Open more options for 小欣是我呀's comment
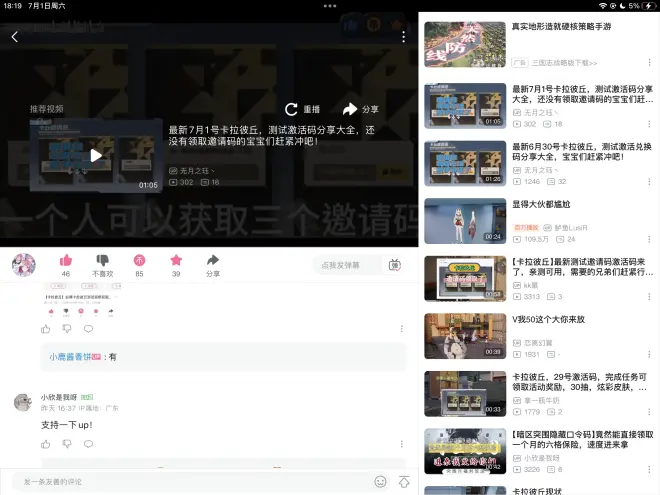The height and width of the screenshot is (495, 660). tap(402, 443)
